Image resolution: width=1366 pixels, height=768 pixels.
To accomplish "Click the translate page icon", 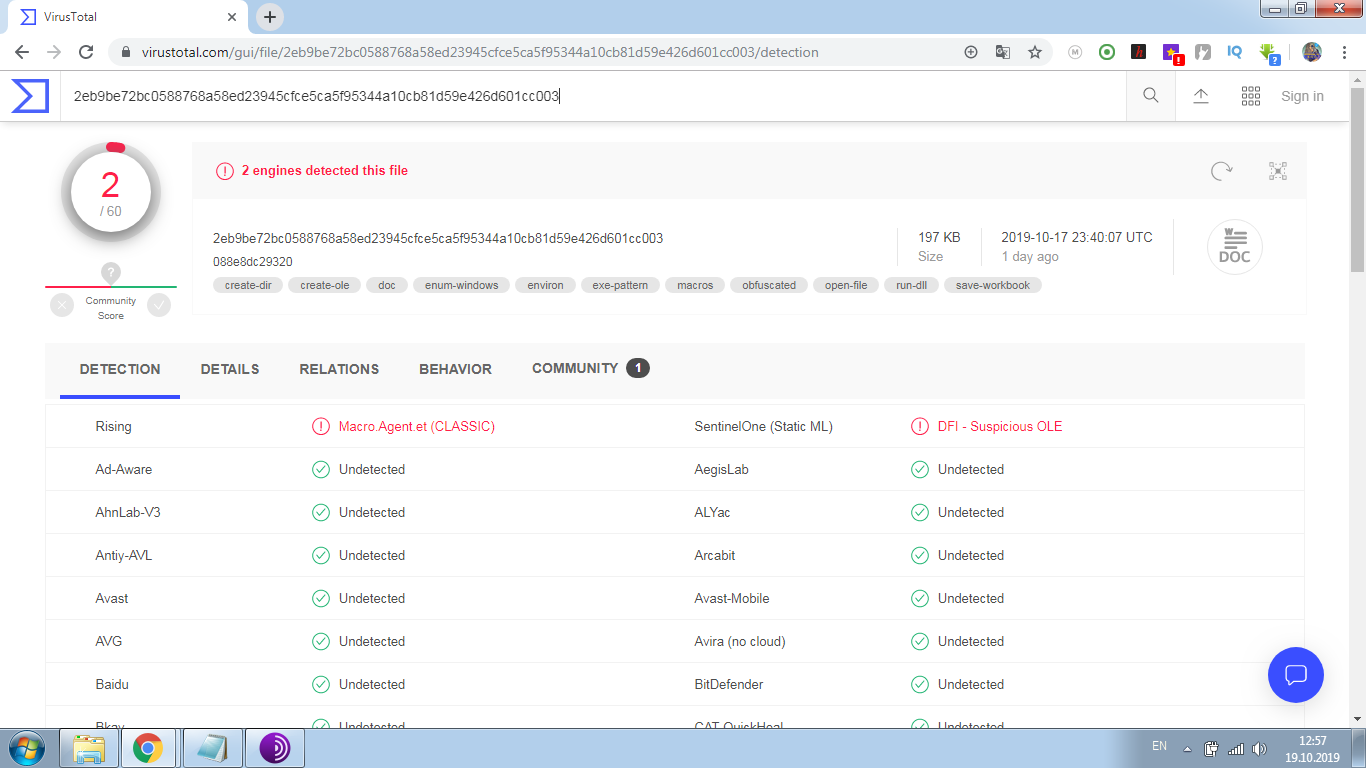I will click(x=1003, y=52).
